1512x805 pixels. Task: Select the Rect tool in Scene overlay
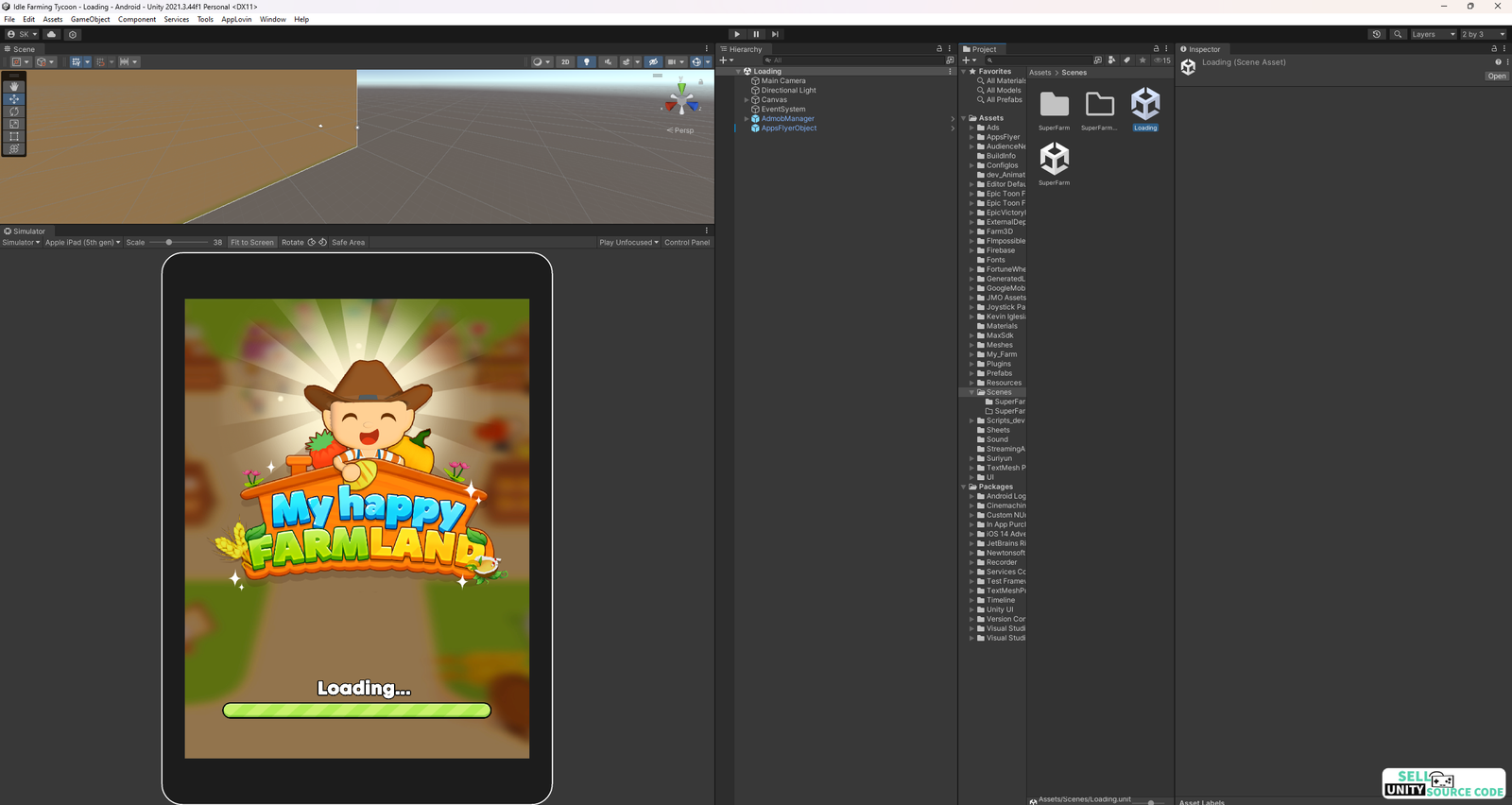[14, 136]
